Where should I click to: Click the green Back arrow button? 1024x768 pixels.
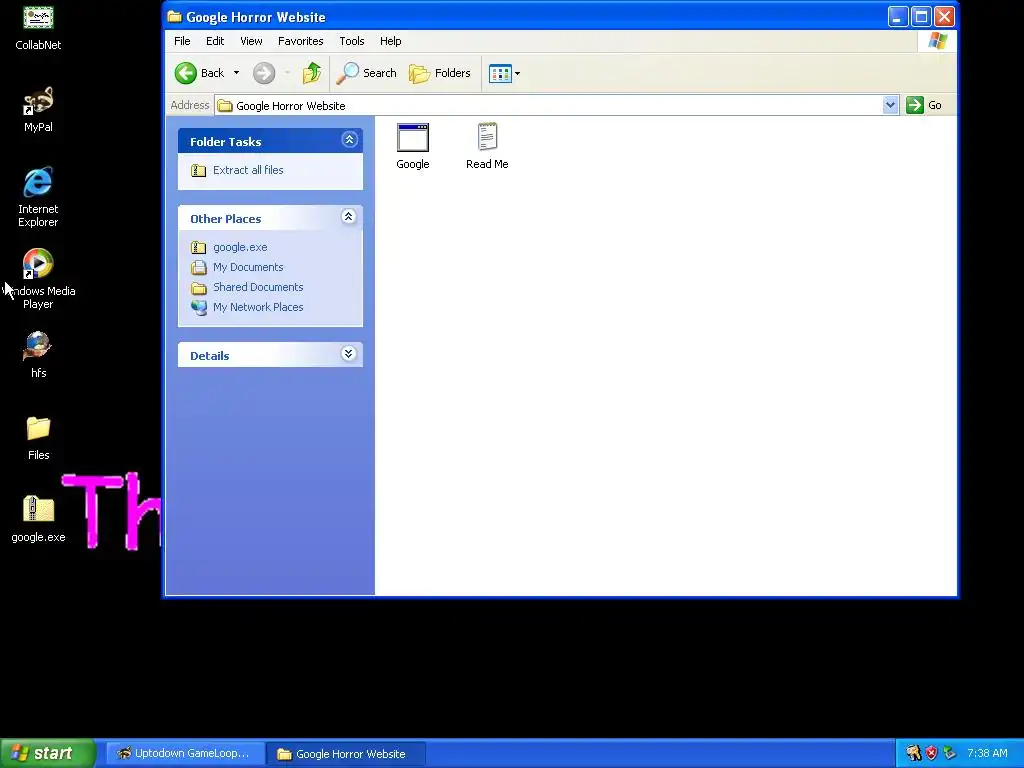[186, 73]
